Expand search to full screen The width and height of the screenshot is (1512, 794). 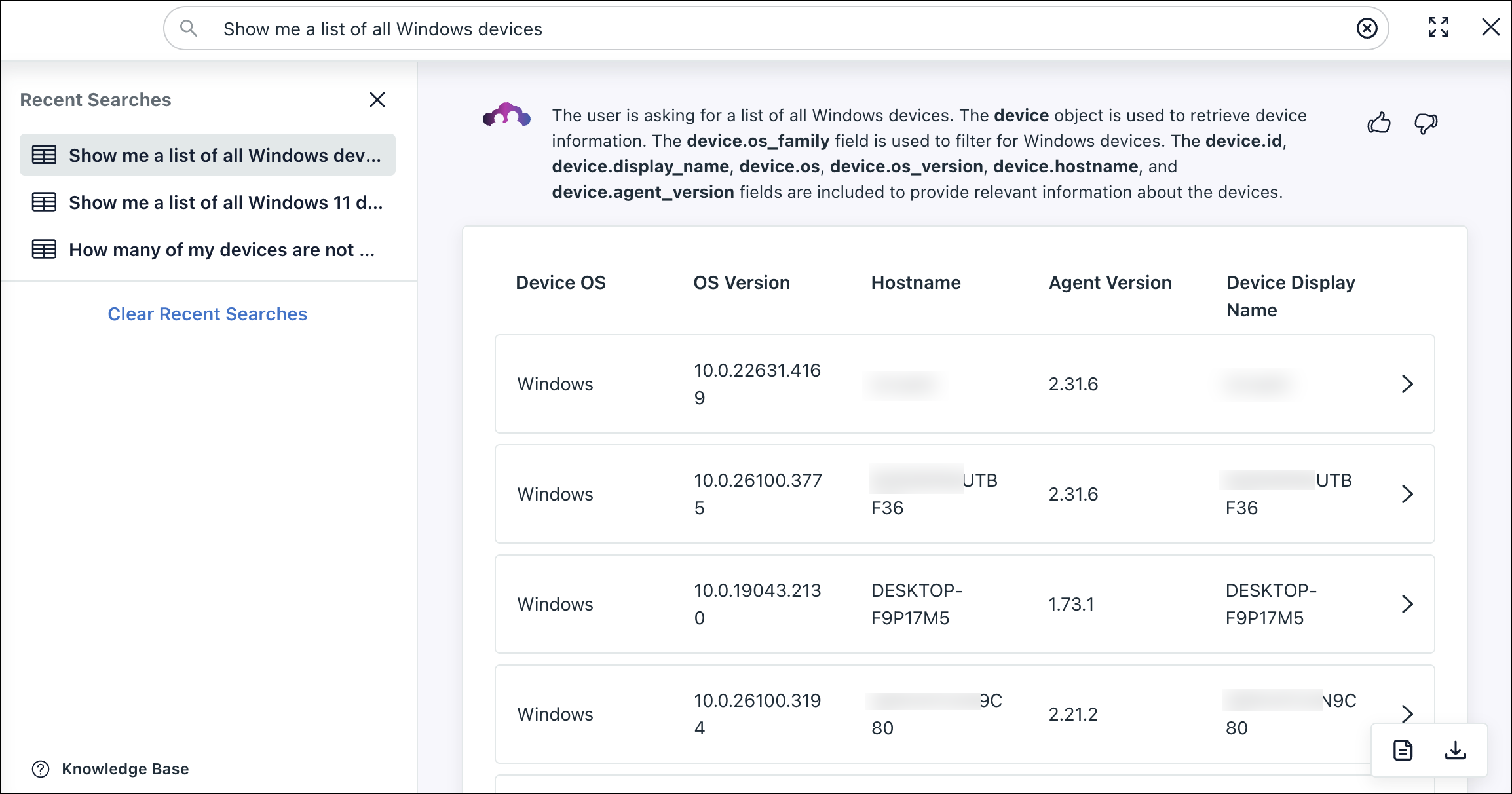coord(1439,28)
